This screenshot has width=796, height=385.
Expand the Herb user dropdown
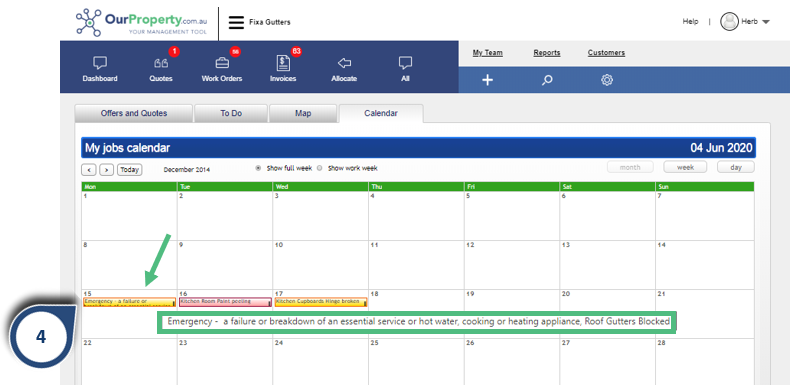[x=766, y=22]
